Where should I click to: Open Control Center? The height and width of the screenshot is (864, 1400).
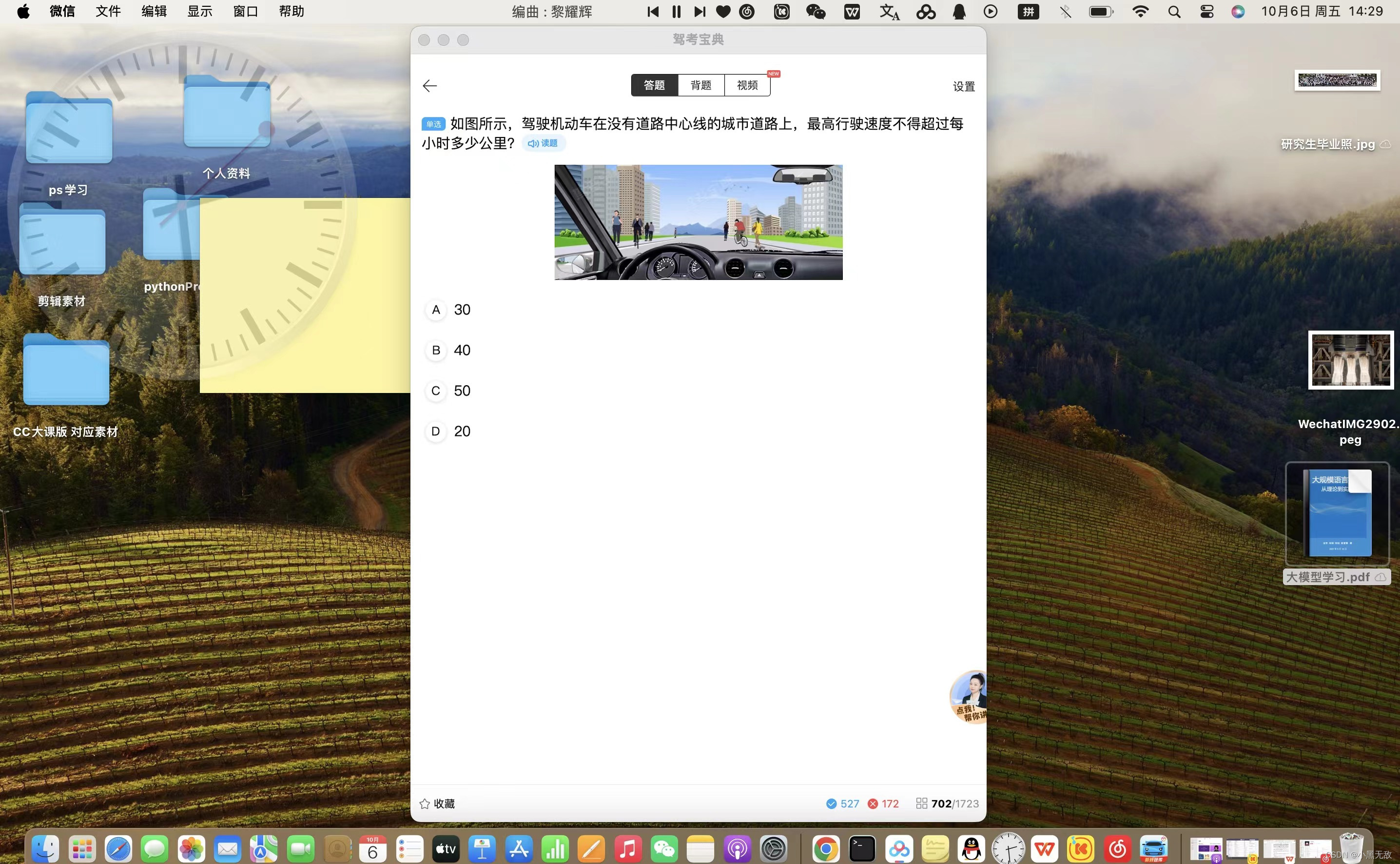pyautogui.click(x=1206, y=11)
